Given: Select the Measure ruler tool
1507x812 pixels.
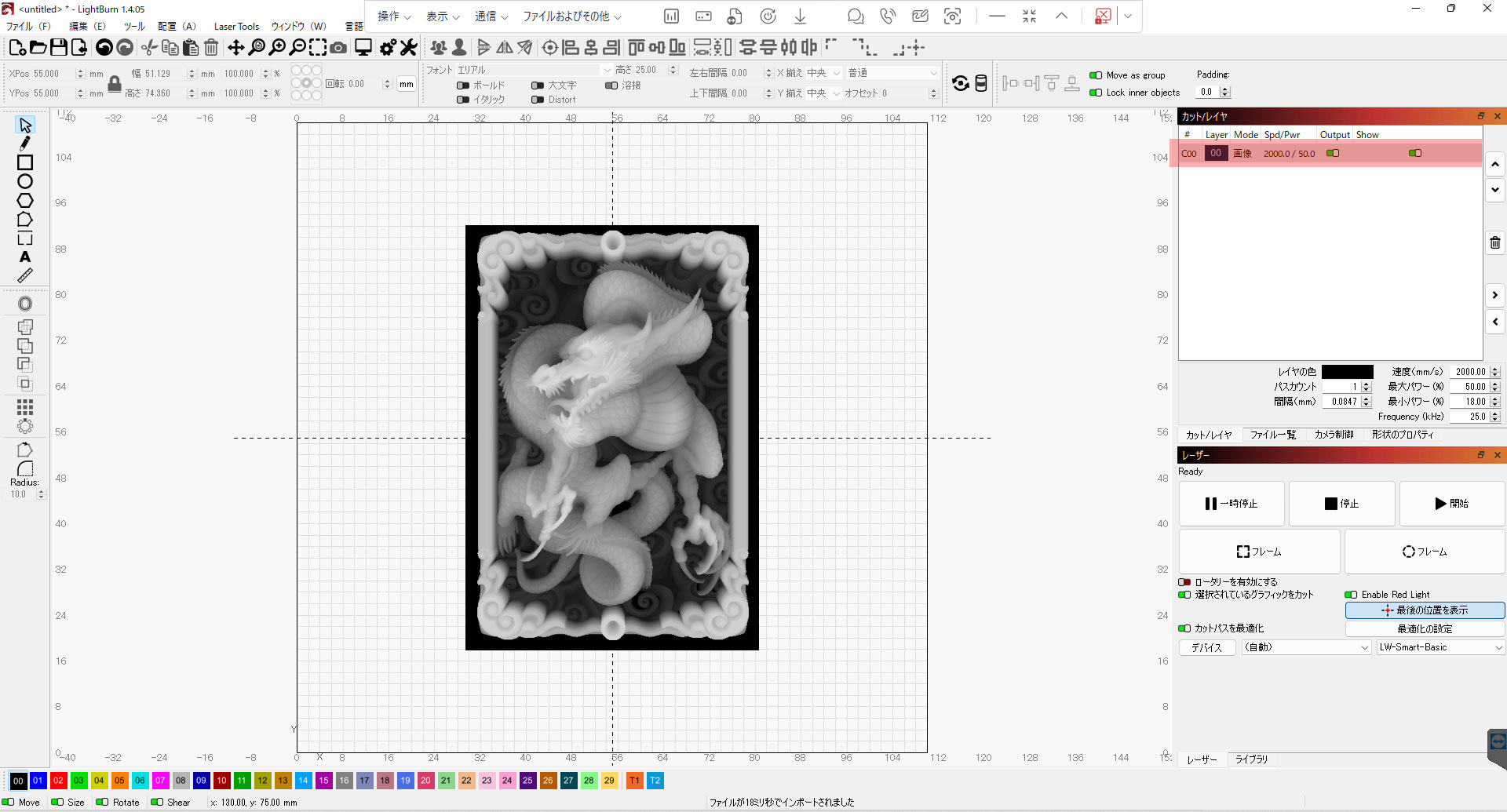Looking at the screenshot, I should coord(25,275).
